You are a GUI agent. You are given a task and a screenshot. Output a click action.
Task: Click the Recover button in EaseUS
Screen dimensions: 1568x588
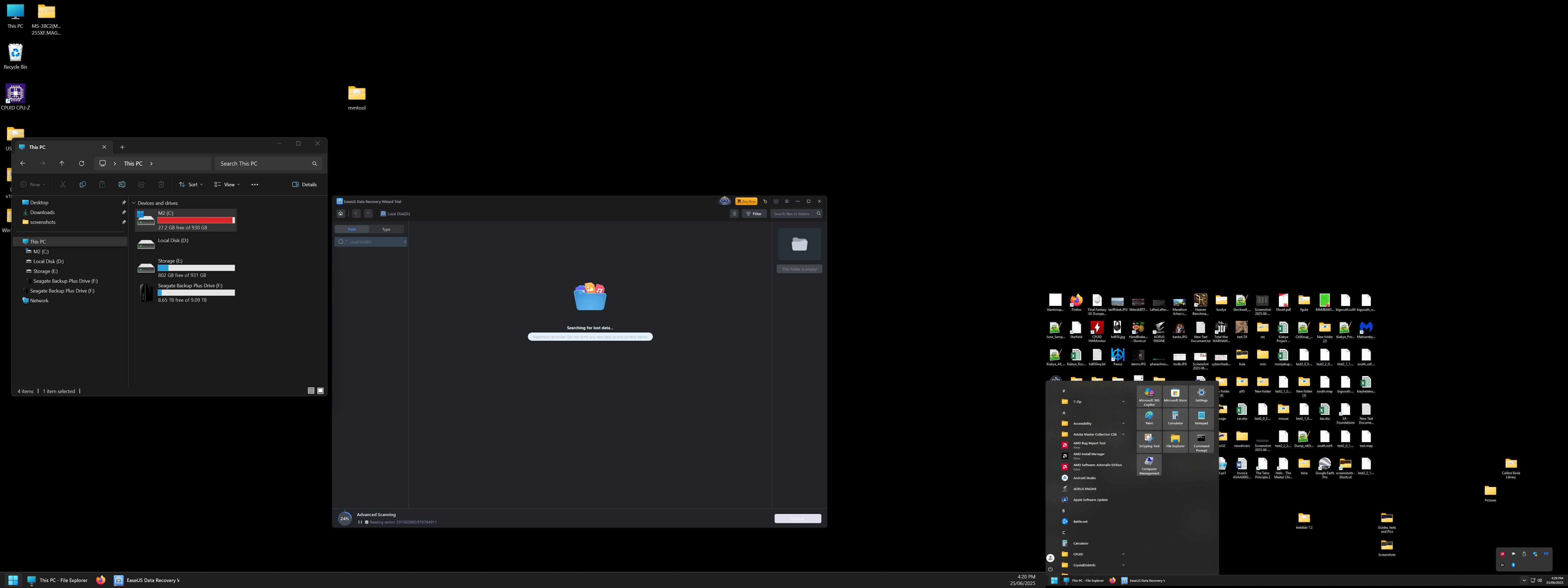(797, 519)
